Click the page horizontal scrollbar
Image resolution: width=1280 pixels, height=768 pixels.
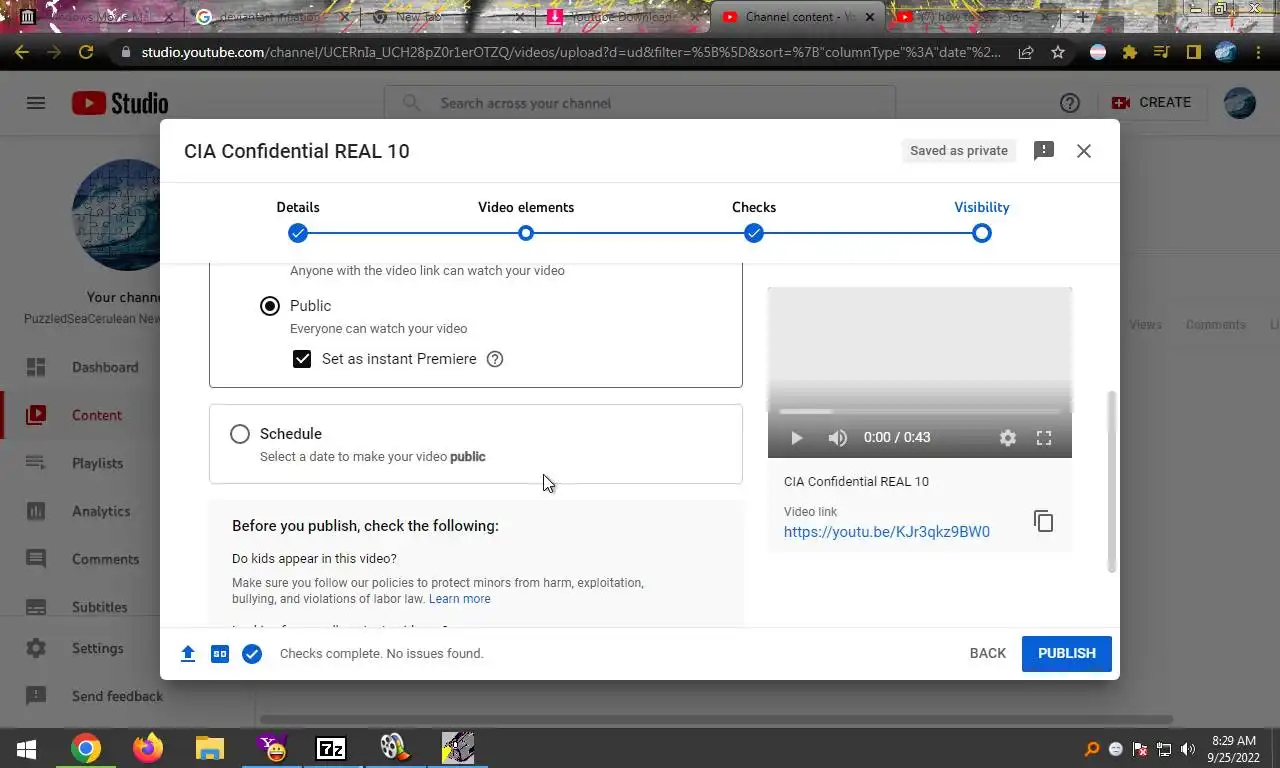click(x=716, y=719)
